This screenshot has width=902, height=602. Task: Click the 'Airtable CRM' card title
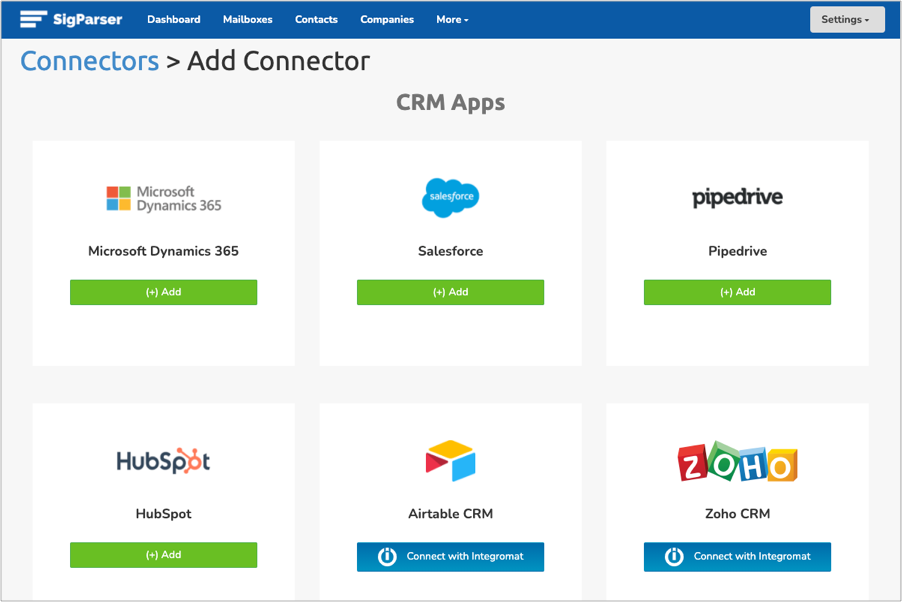450,513
